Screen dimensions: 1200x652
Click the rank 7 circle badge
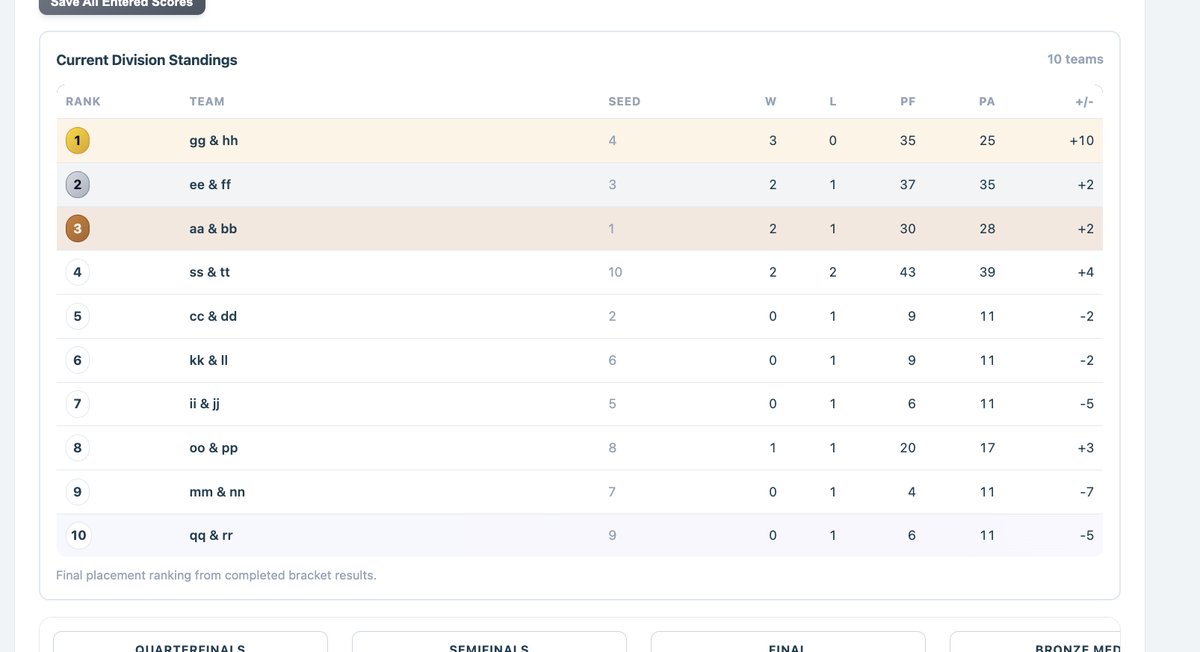[x=78, y=404]
